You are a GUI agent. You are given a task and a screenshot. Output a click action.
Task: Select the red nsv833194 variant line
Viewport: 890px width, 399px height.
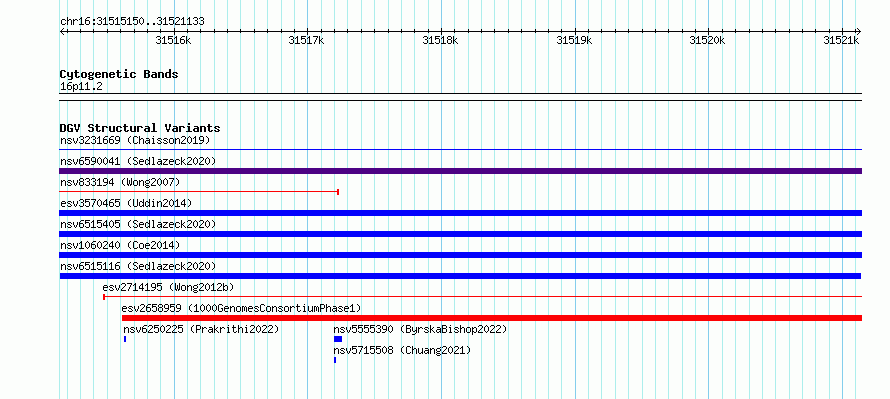point(199,192)
